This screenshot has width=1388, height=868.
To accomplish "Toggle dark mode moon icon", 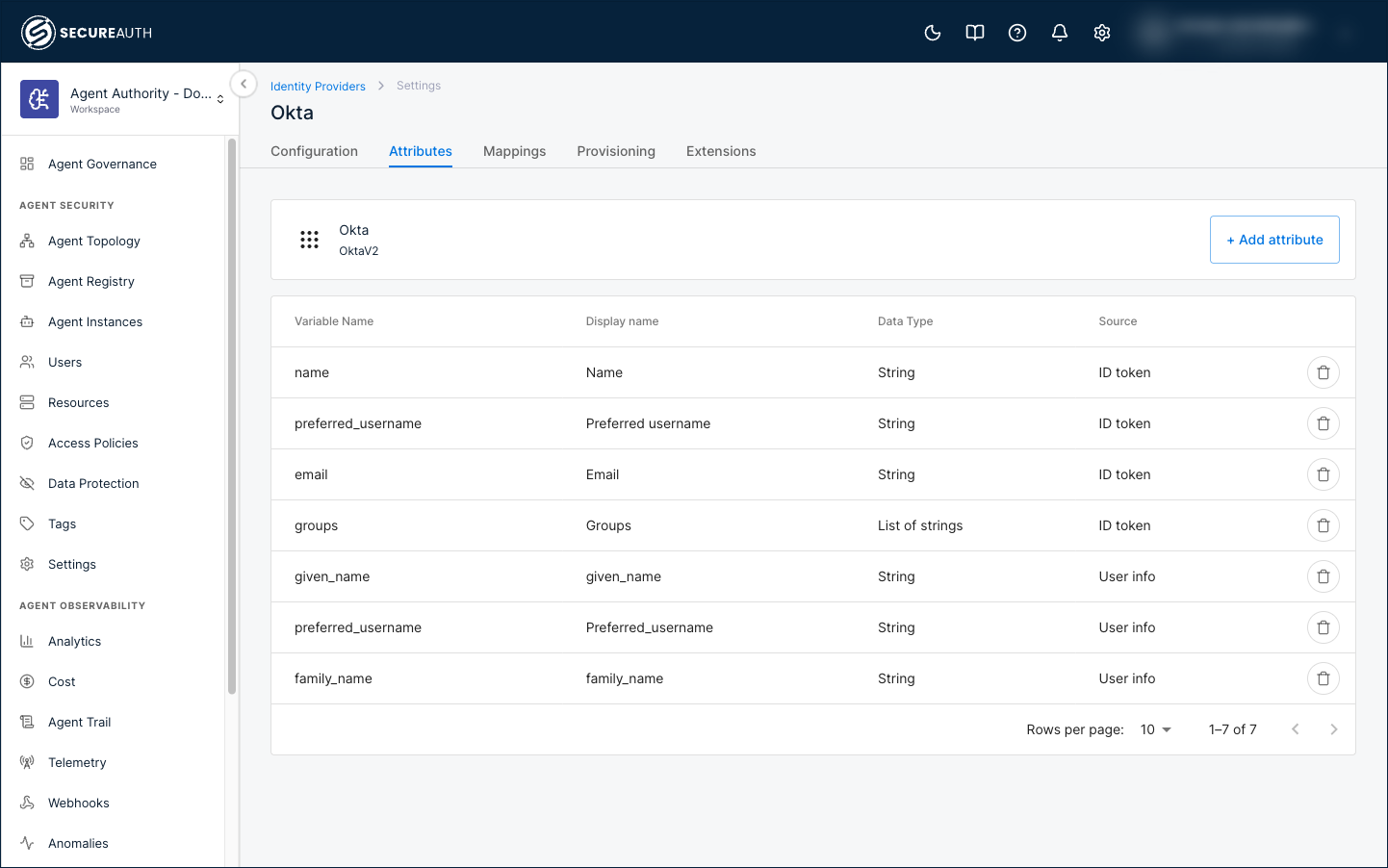I will [x=933, y=33].
